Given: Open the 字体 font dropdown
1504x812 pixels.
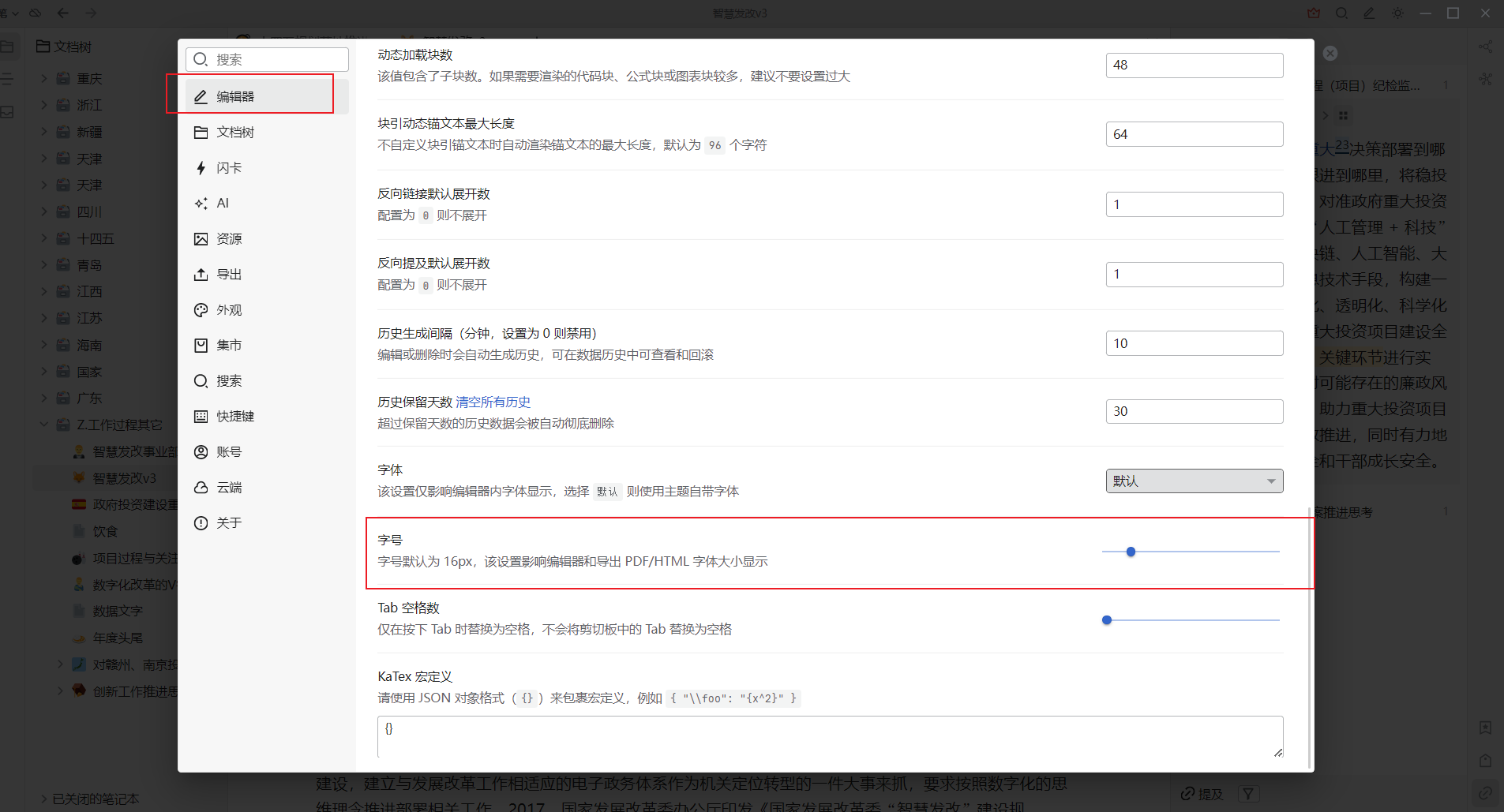Looking at the screenshot, I should 1194,481.
